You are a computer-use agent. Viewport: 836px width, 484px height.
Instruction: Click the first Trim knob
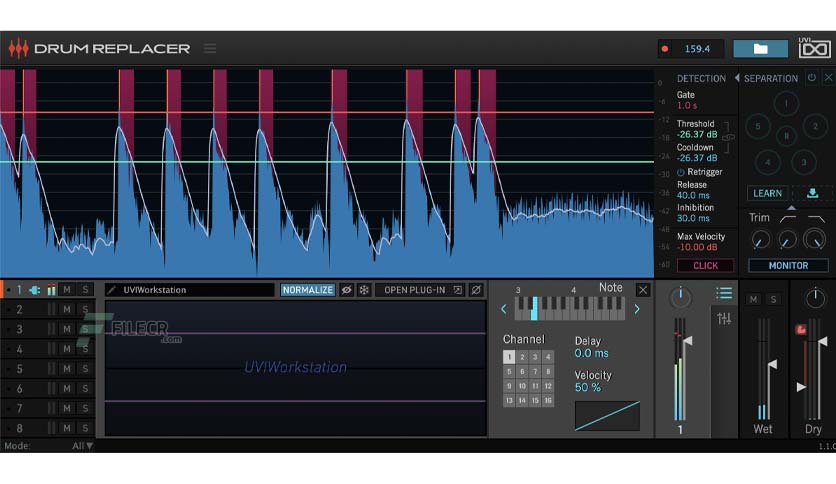click(x=760, y=240)
